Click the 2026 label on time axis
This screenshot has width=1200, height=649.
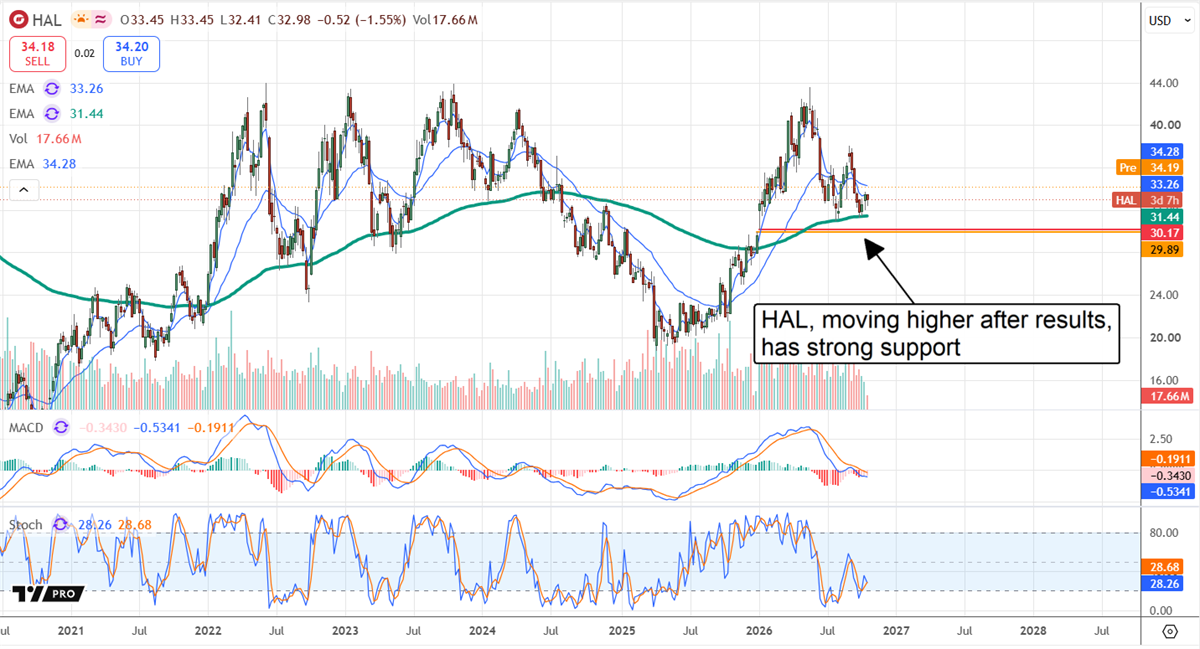(x=759, y=631)
